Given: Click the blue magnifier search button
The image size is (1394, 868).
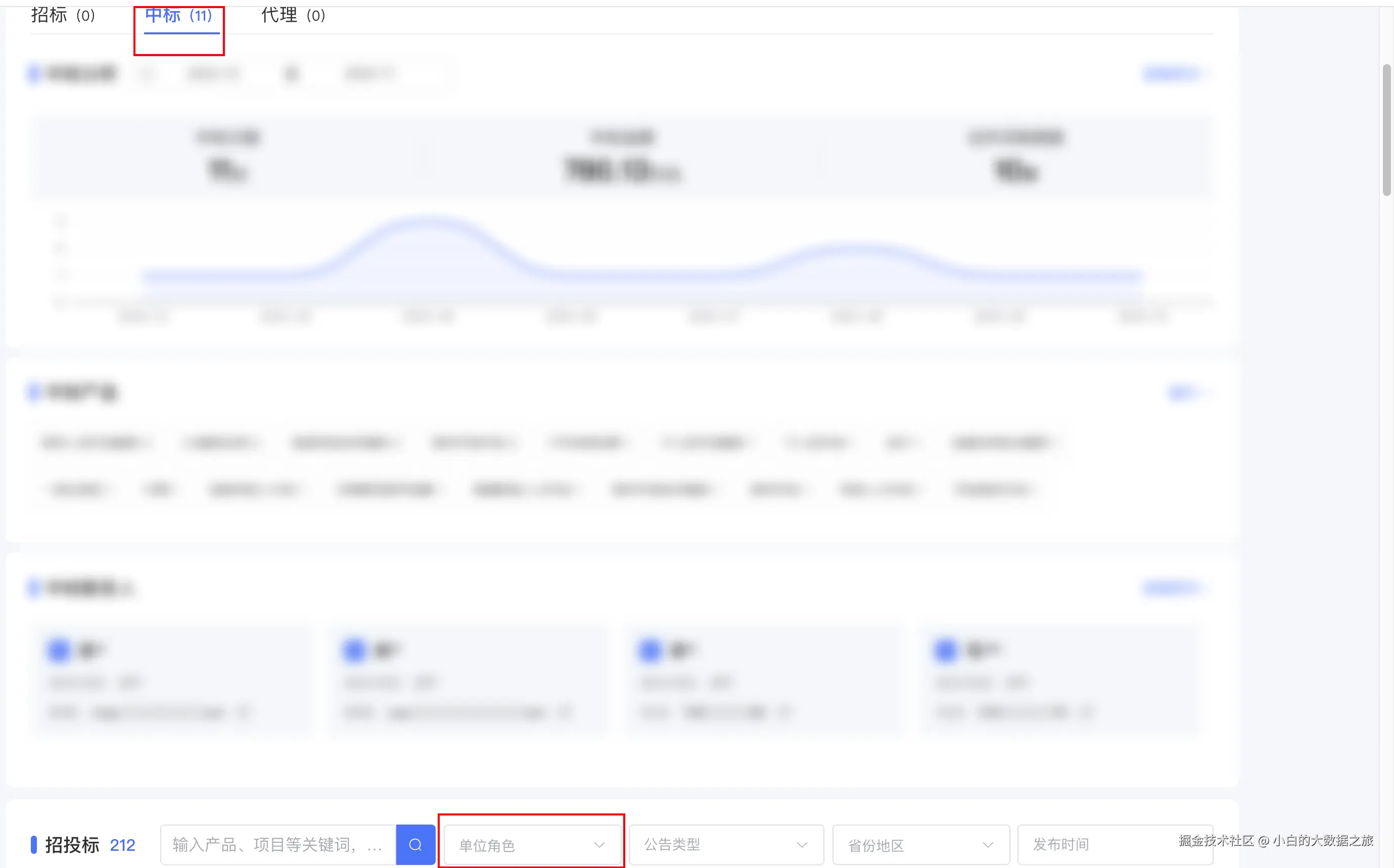Looking at the screenshot, I should (x=415, y=844).
